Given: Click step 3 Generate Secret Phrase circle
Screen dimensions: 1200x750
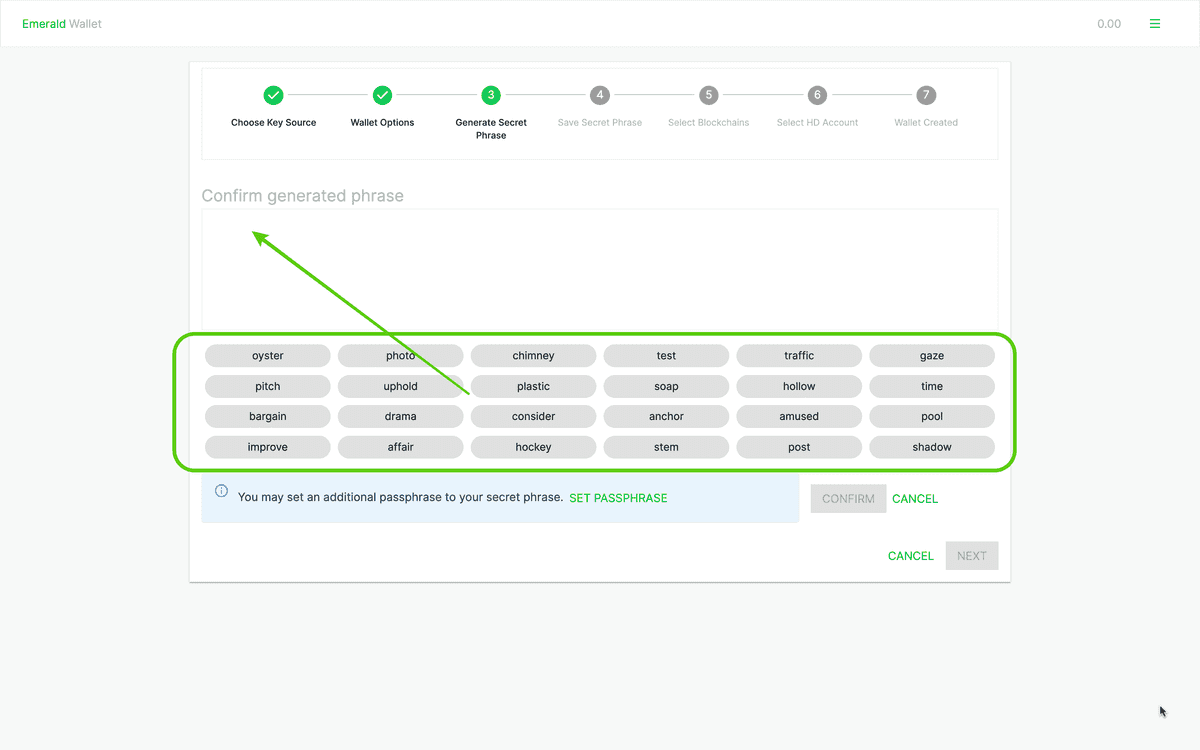Looking at the screenshot, I should click(490, 95).
